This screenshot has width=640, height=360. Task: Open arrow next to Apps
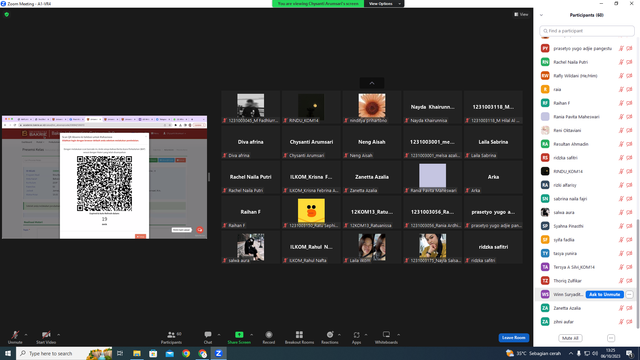(x=366, y=335)
